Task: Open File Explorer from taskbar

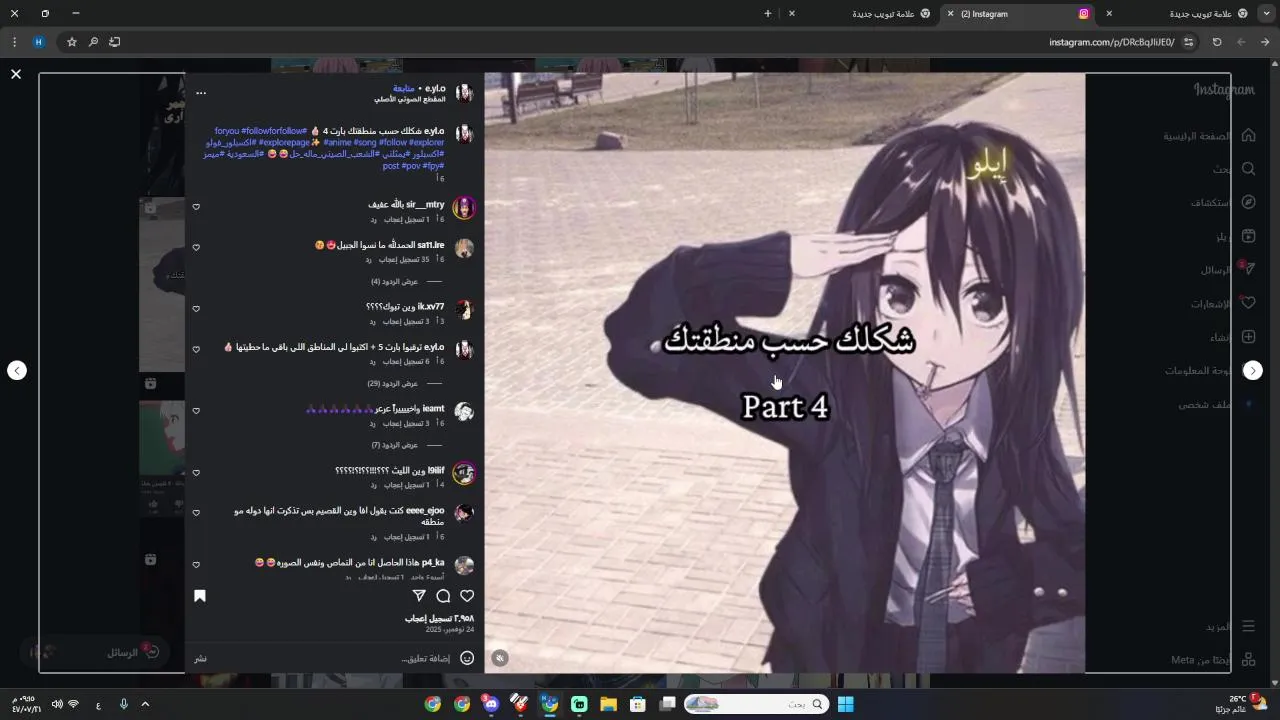Action: coord(608,705)
